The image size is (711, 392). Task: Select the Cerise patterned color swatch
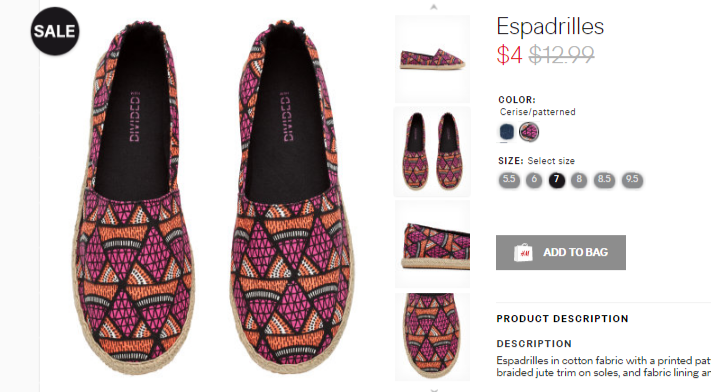529,132
